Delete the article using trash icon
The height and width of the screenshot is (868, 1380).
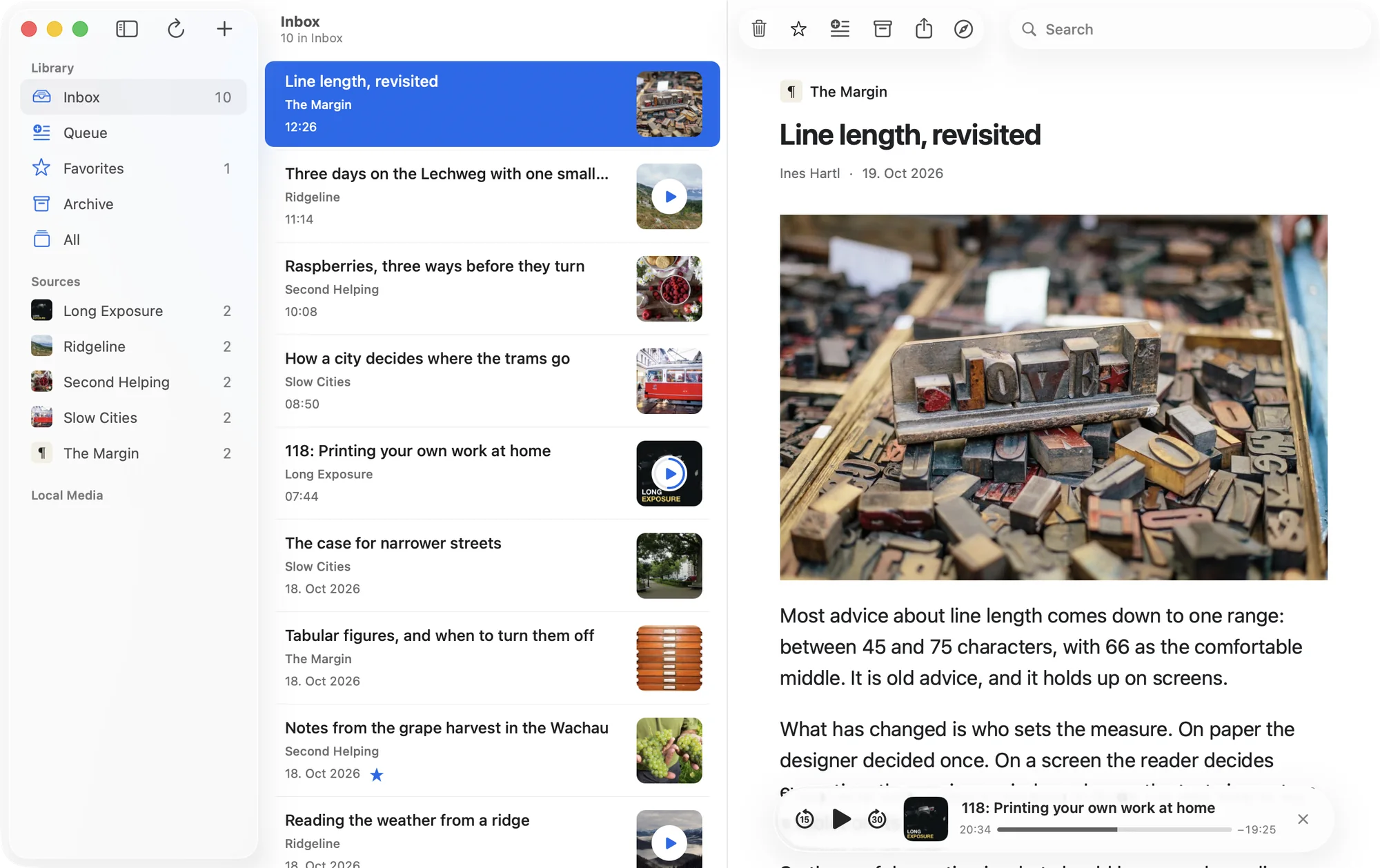(759, 29)
